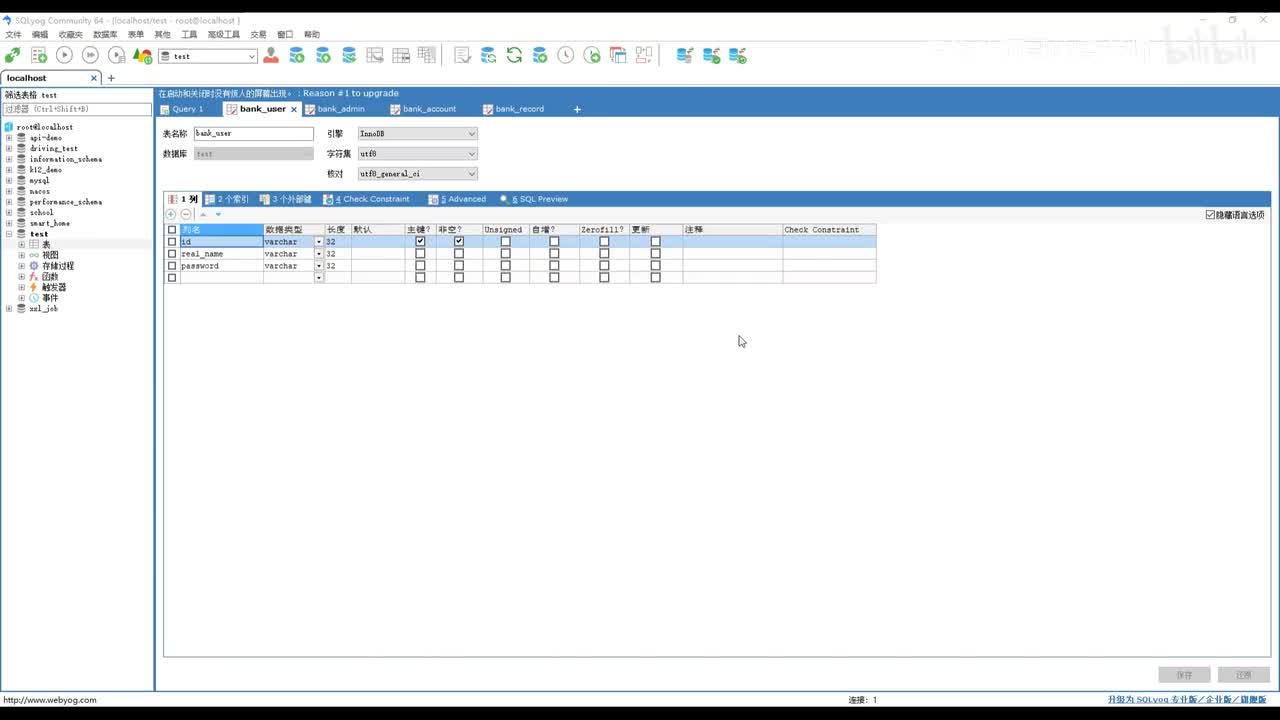Image resolution: width=1280 pixels, height=720 pixels.
Task: Open the 6 SQL Preview tab
Action: pos(535,199)
